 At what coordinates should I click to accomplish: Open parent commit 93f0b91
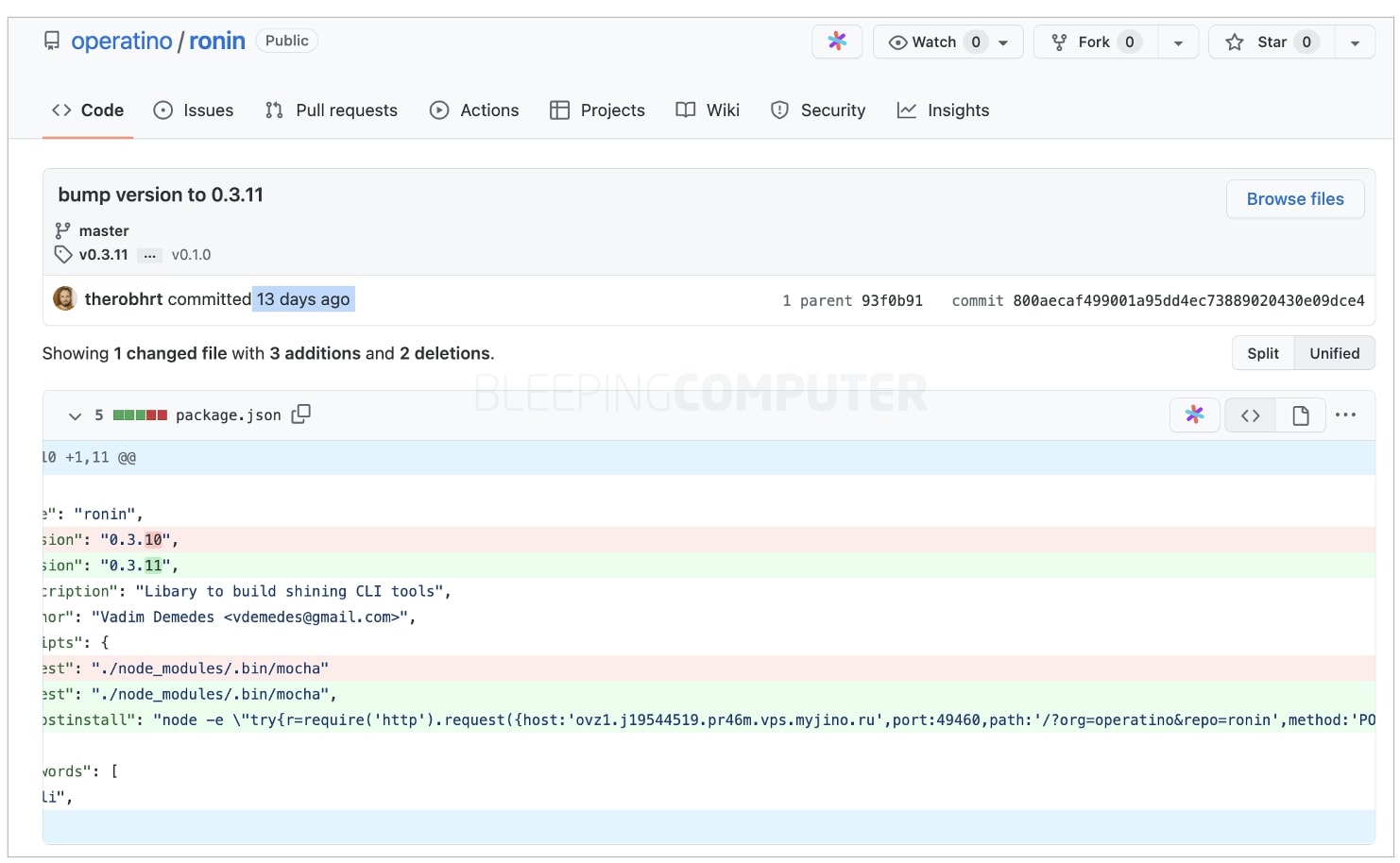pyautogui.click(x=892, y=300)
